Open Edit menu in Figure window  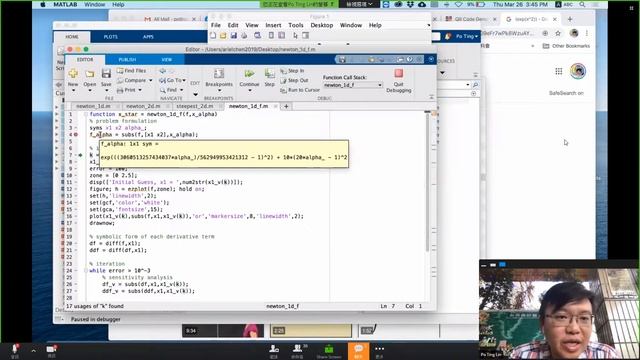(x=233, y=25)
